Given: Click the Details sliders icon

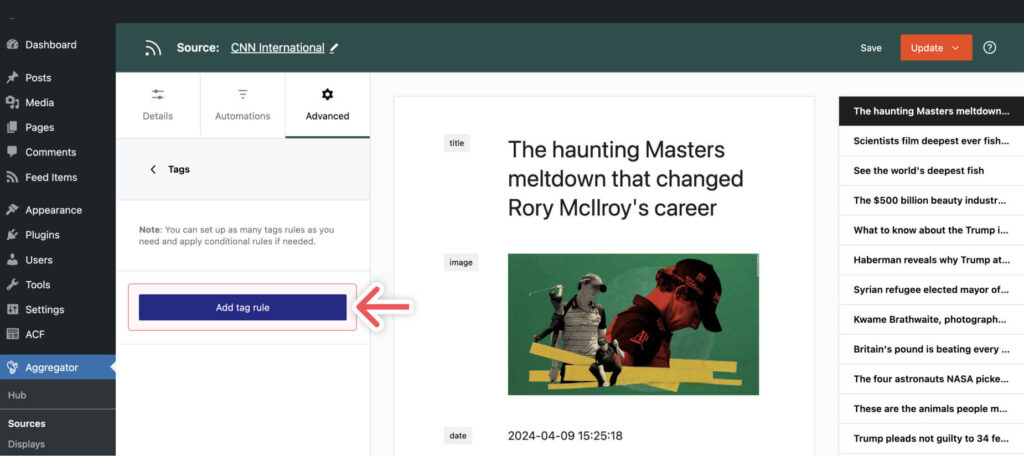Looking at the screenshot, I should (x=157, y=95).
